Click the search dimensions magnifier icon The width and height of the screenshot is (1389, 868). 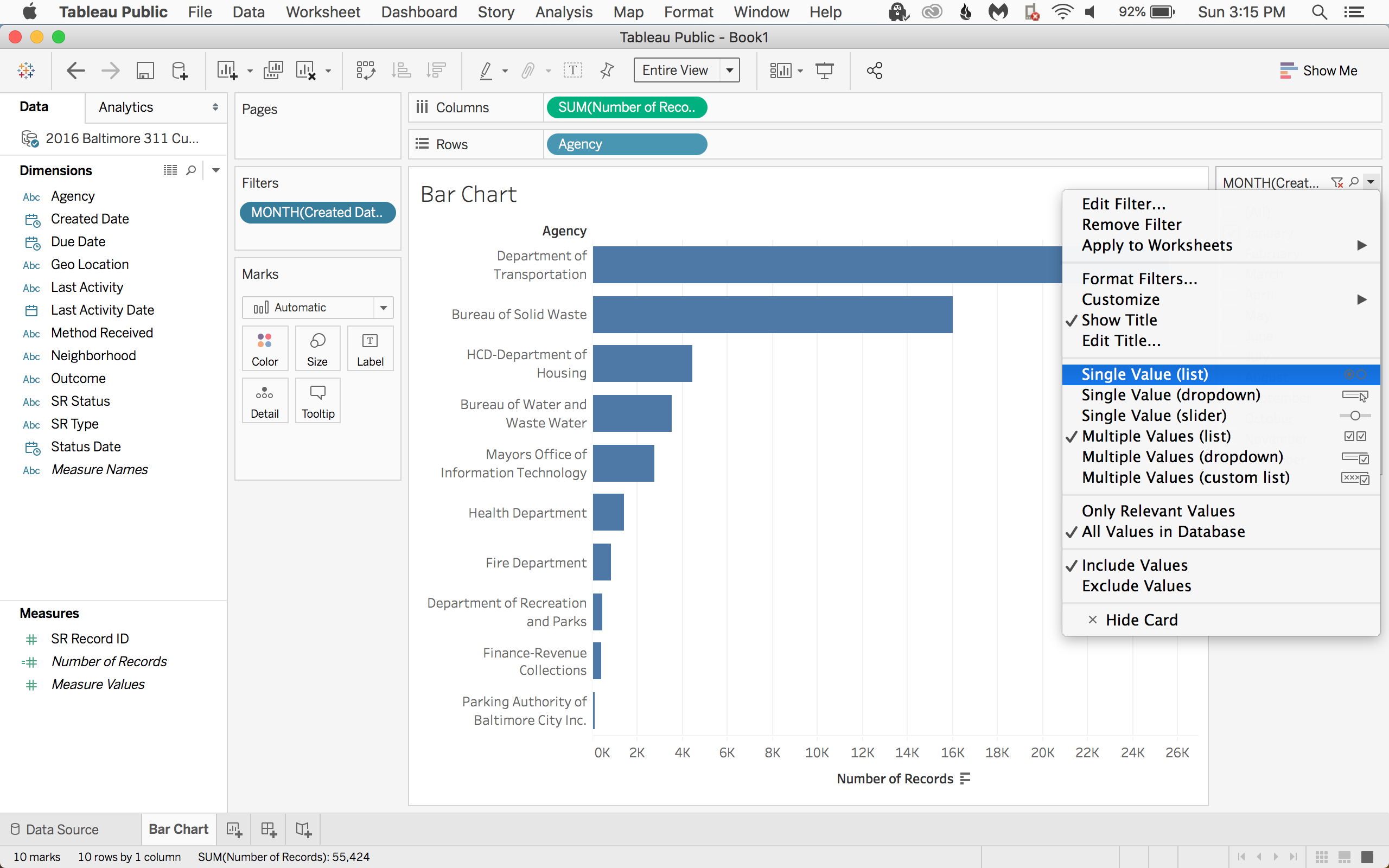pyautogui.click(x=191, y=170)
